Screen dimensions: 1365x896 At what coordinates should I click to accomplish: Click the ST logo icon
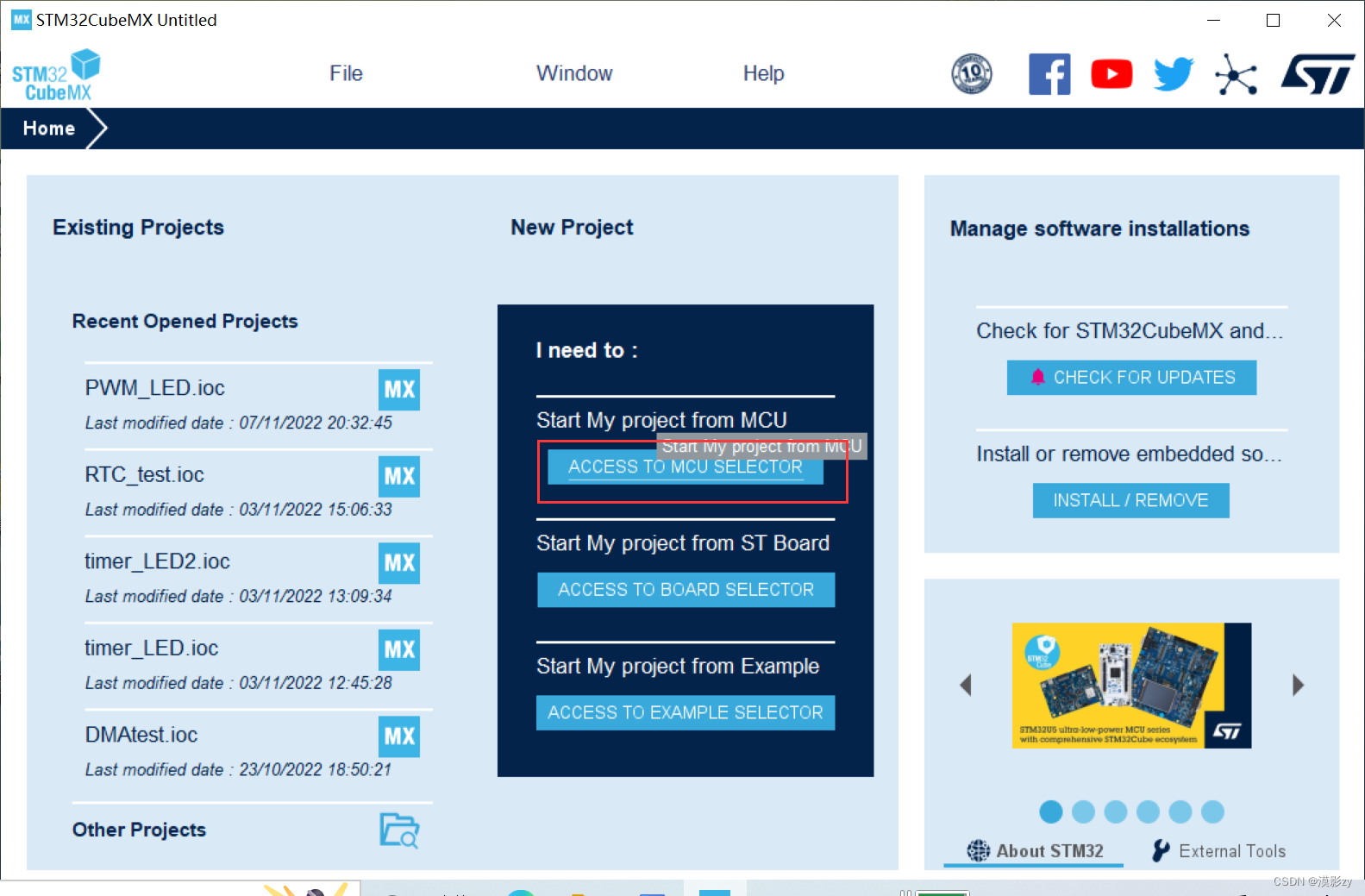pyautogui.click(x=1318, y=74)
